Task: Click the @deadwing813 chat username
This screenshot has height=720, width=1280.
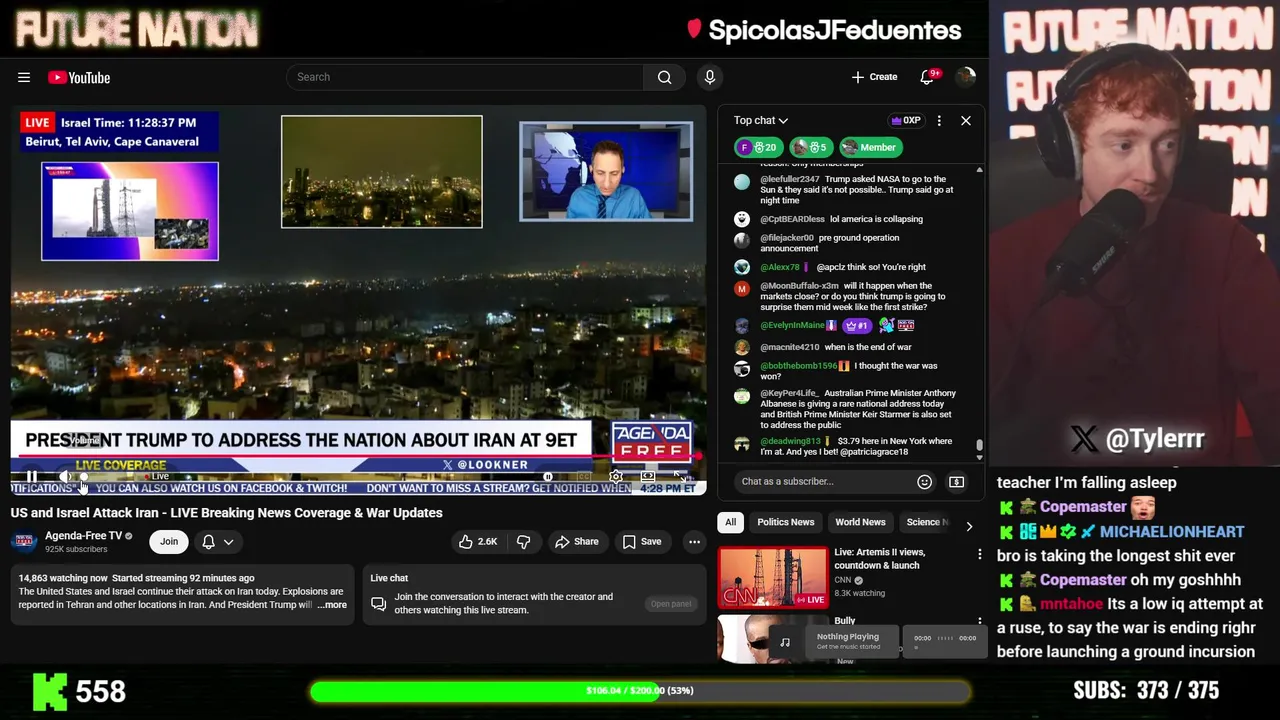Action: coord(791,441)
